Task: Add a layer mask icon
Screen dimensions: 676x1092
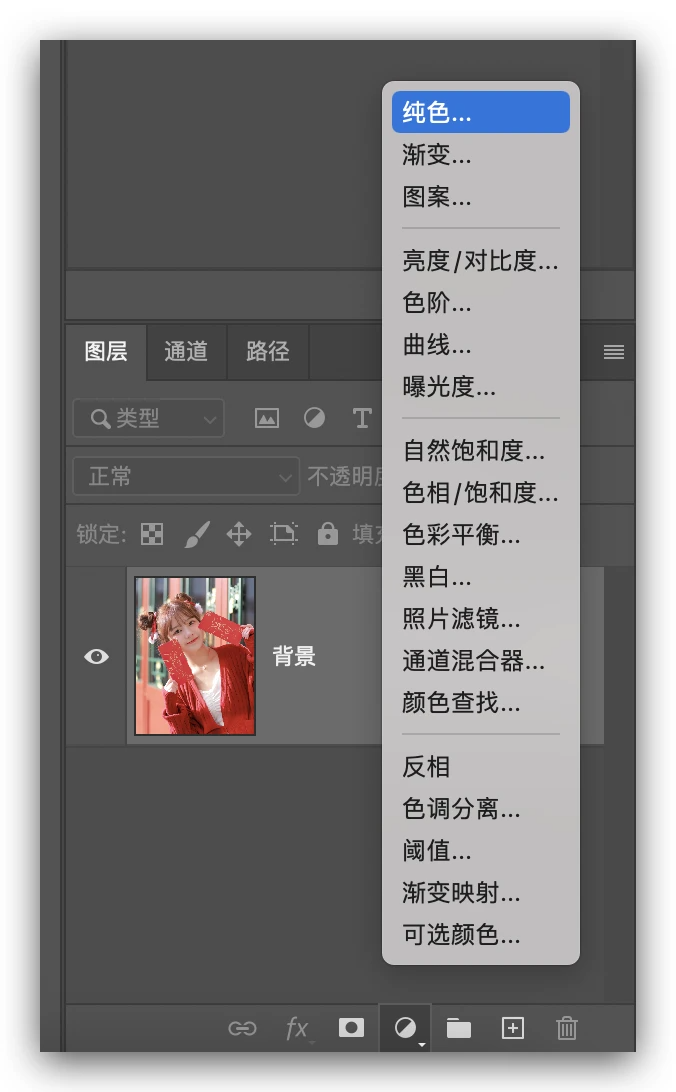Action: pyautogui.click(x=351, y=1028)
